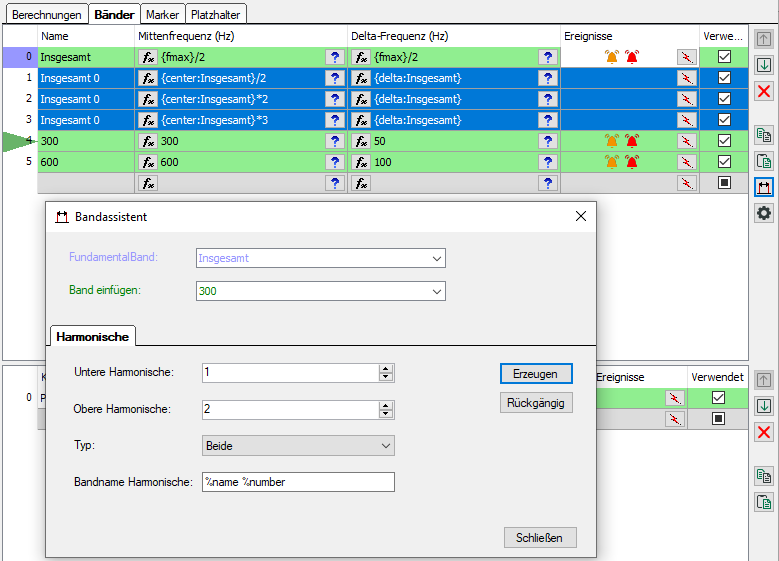Click orange alarm bell in Insgesamt row
Image resolution: width=779 pixels, height=561 pixels.
pos(612,57)
